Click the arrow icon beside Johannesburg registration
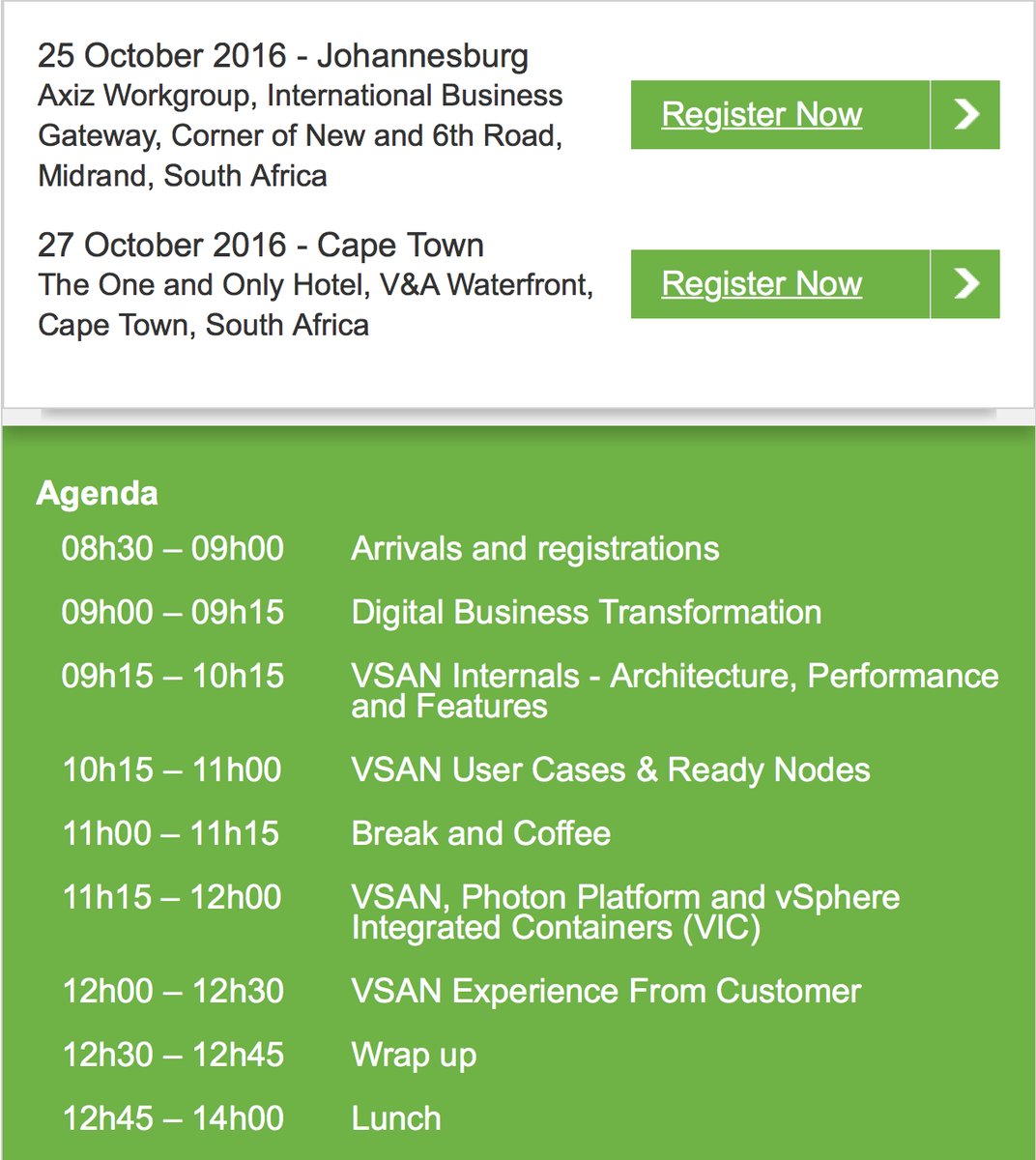 coord(965,115)
